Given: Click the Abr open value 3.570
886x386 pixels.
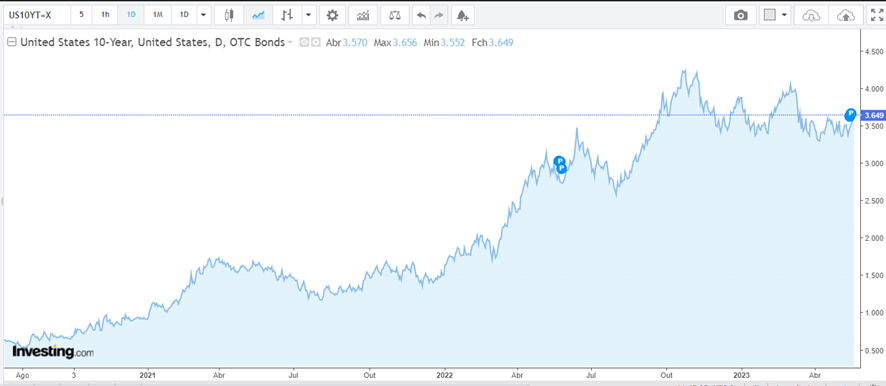Looking at the screenshot, I should point(355,42).
